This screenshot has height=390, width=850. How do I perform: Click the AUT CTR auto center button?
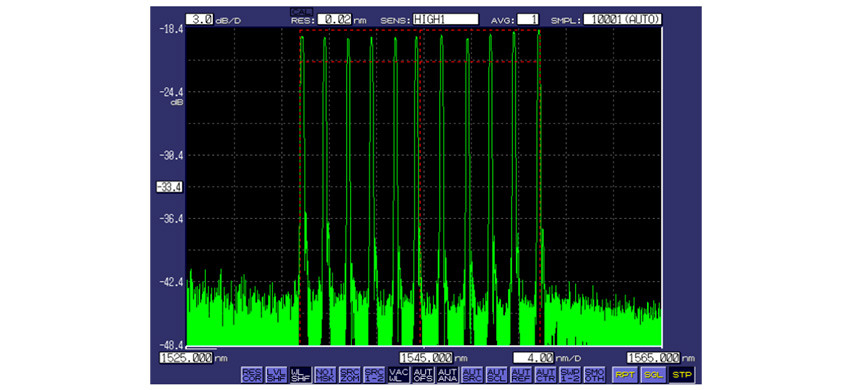pyautogui.click(x=544, y=375)
